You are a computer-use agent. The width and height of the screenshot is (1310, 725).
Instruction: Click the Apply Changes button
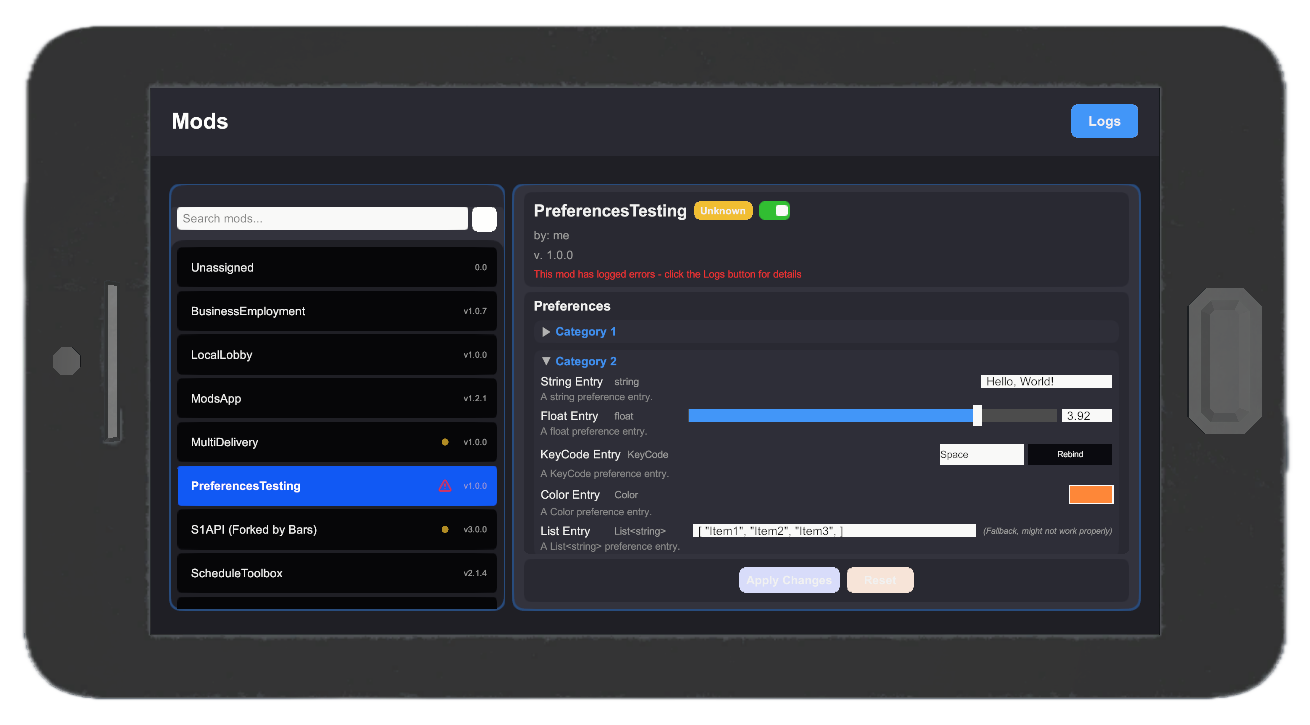789,580
